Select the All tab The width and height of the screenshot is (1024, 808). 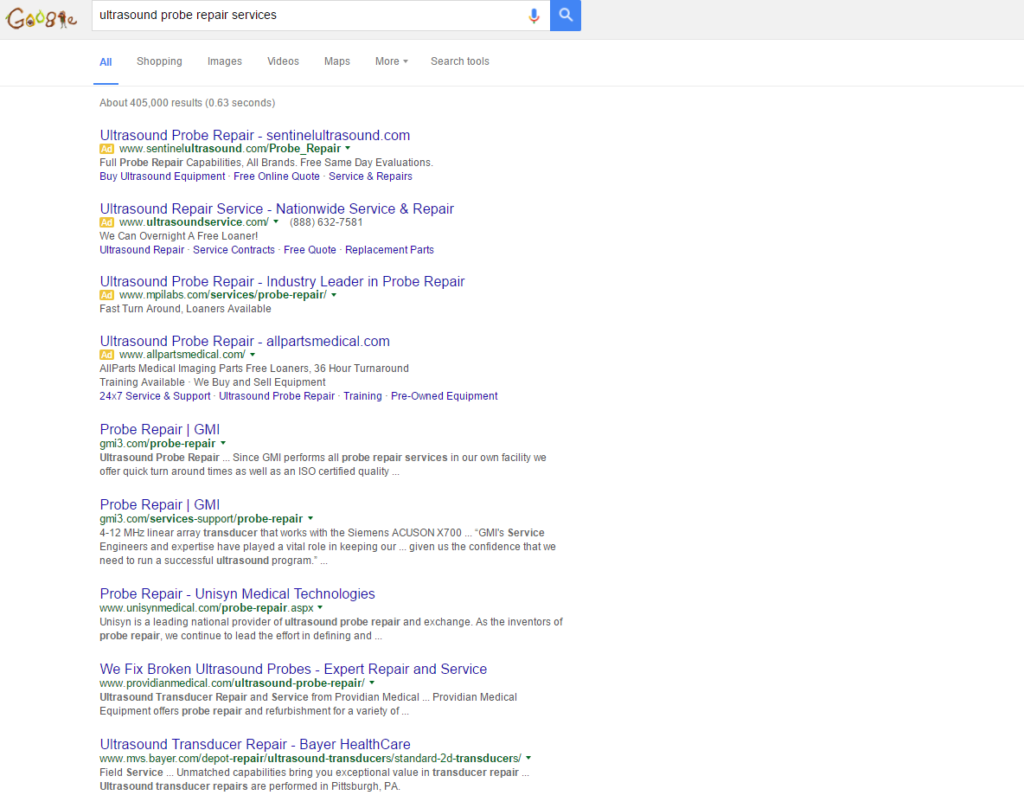(106, 62)
